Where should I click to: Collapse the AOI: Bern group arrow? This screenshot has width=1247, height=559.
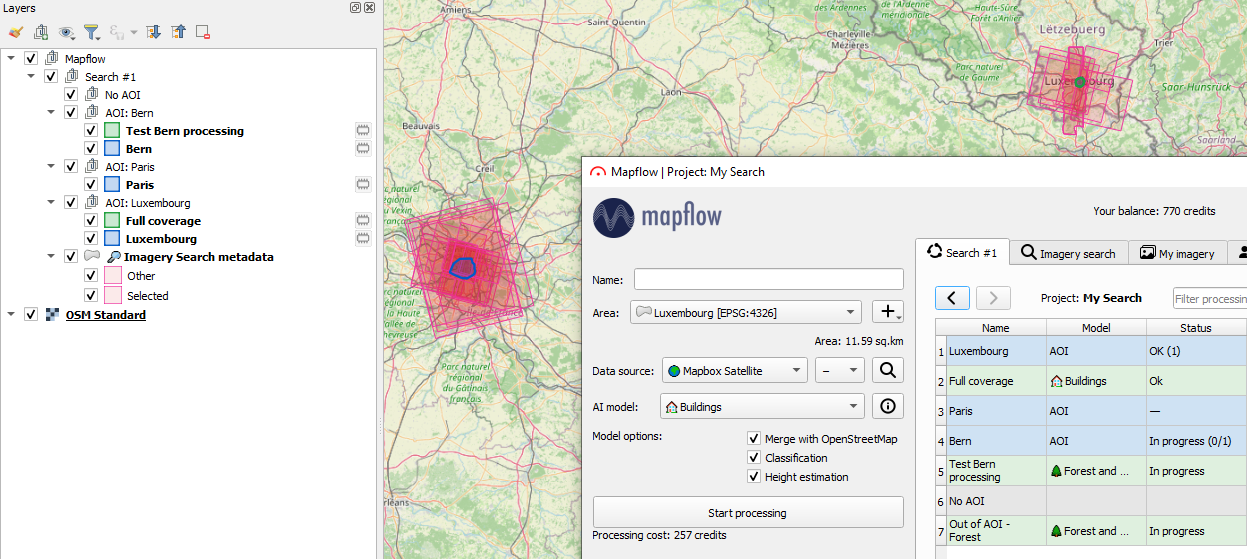point(51,113)
